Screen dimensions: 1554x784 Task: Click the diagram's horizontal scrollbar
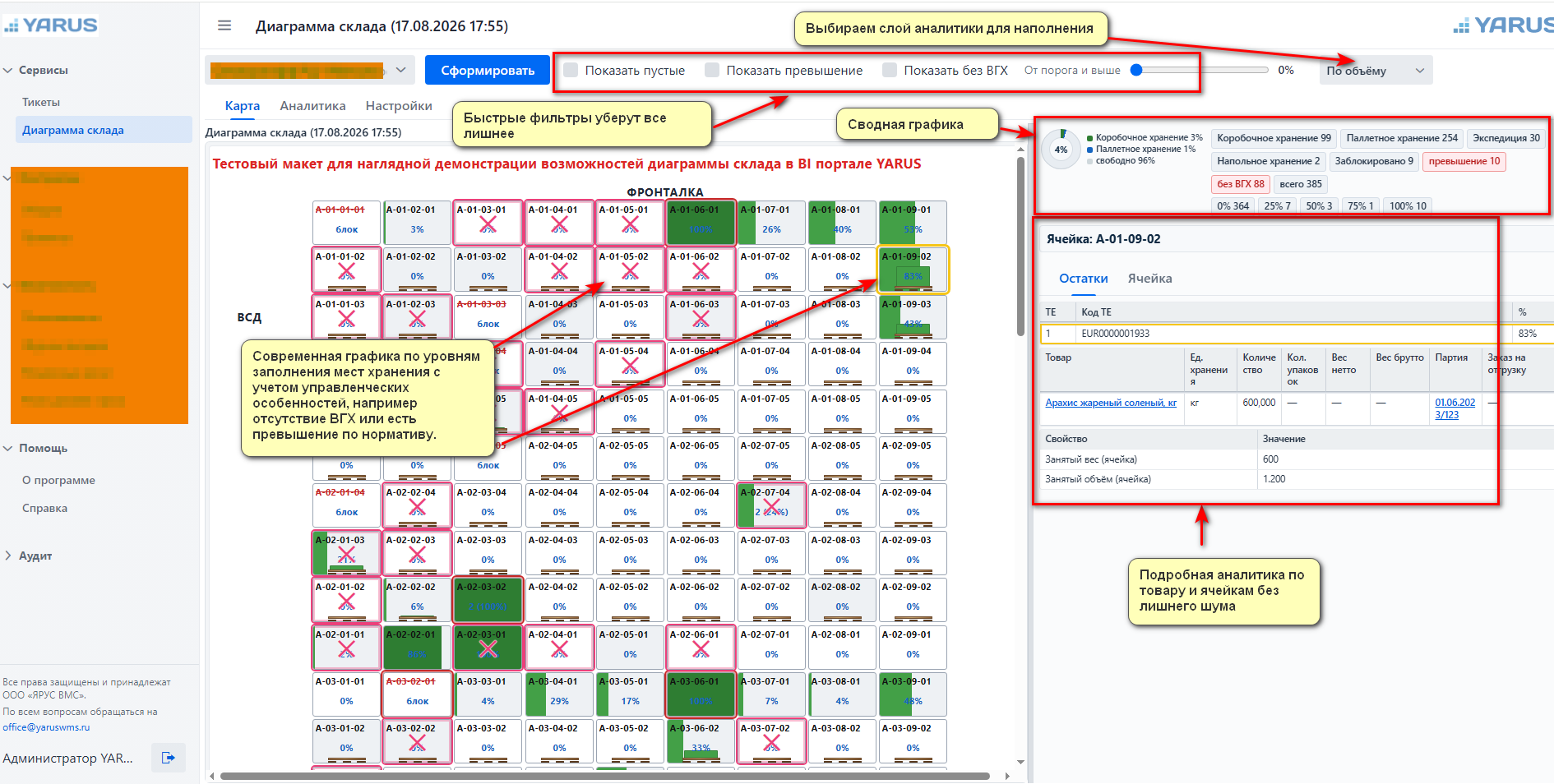604,776
